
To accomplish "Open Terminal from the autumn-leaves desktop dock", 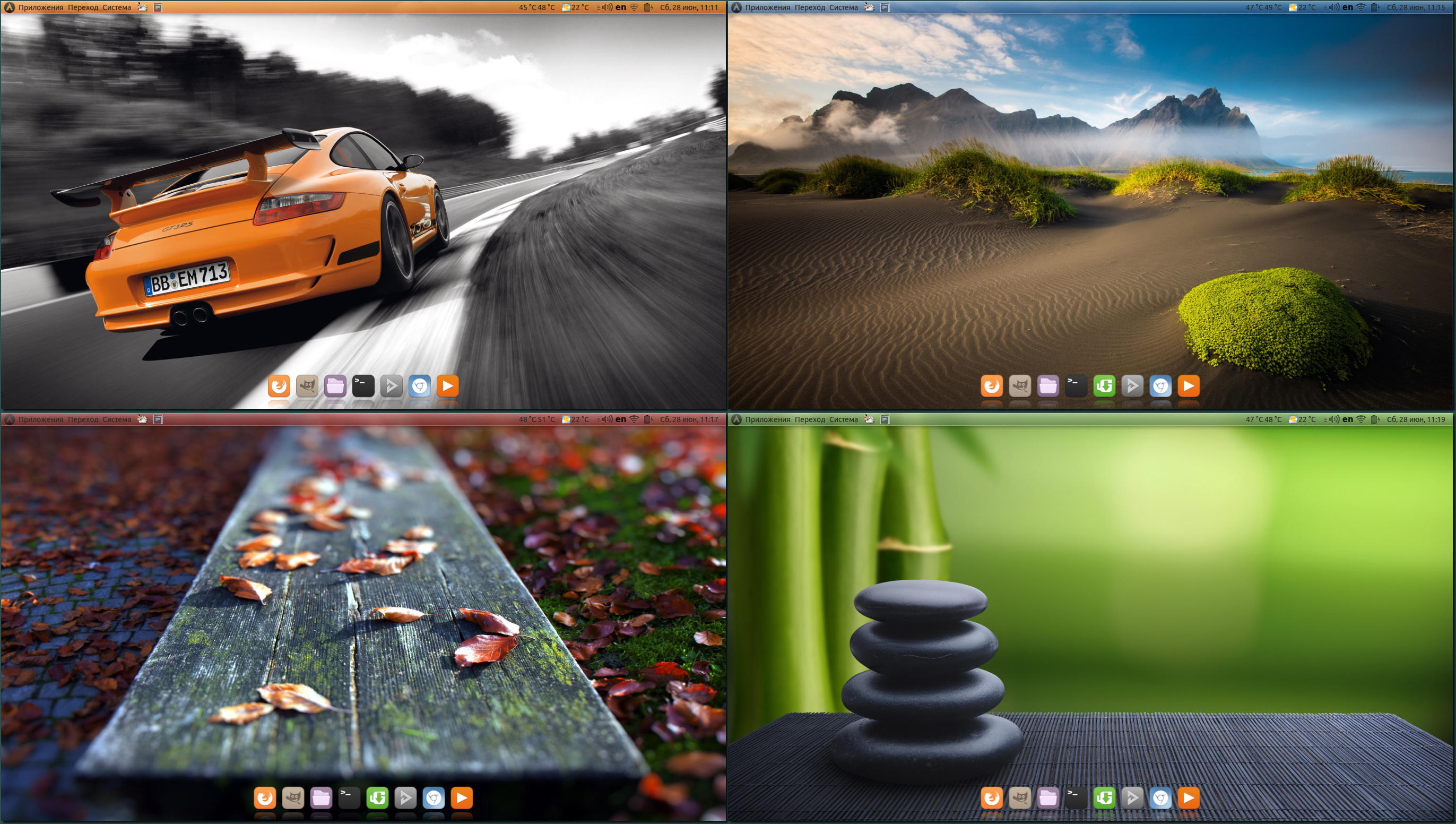I will [x=350, y=798].
